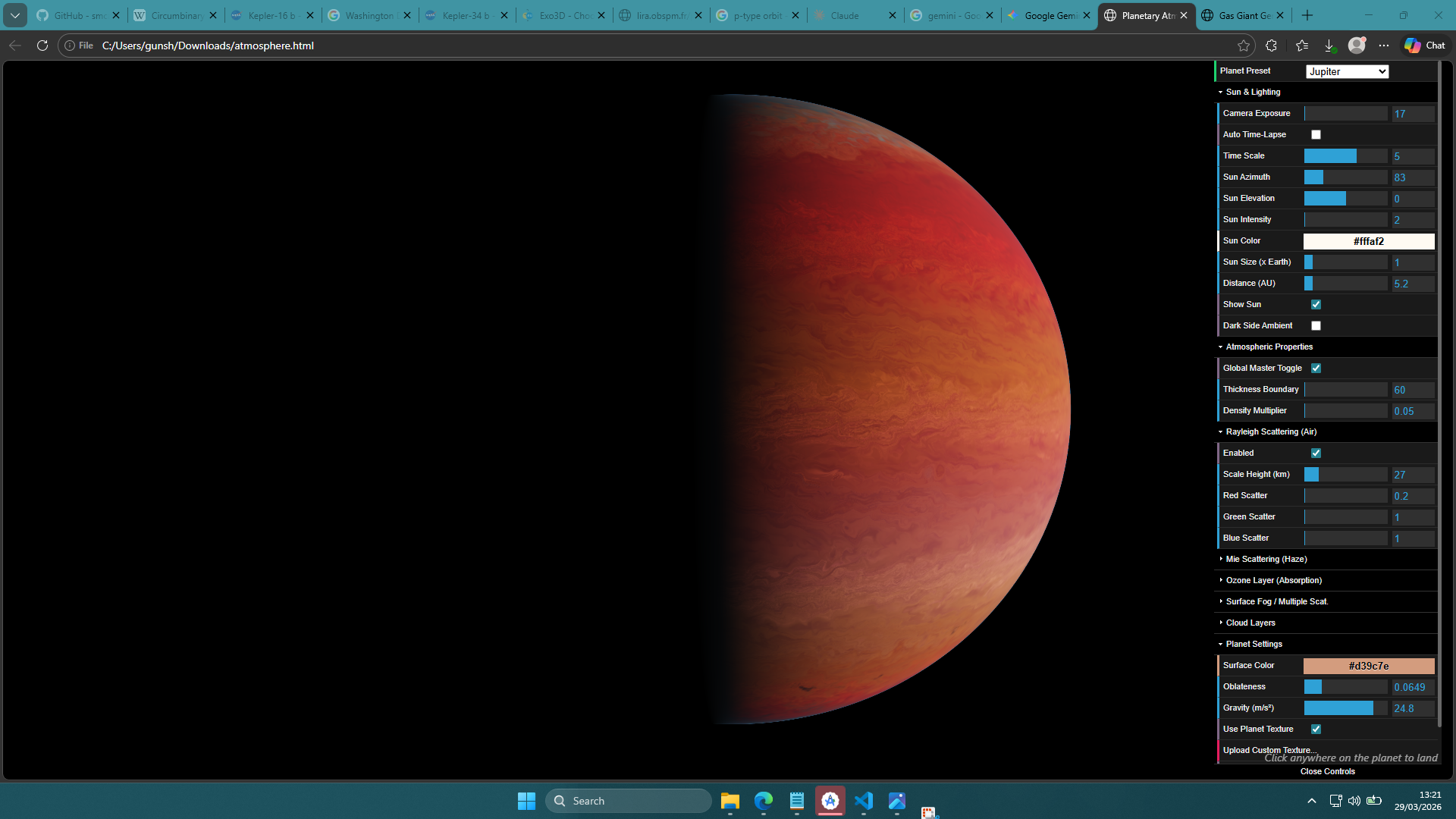The image size is (1456, 819).
Task: Launch Visual Studio Code from taskbar
Action: (x=864, y=801)
